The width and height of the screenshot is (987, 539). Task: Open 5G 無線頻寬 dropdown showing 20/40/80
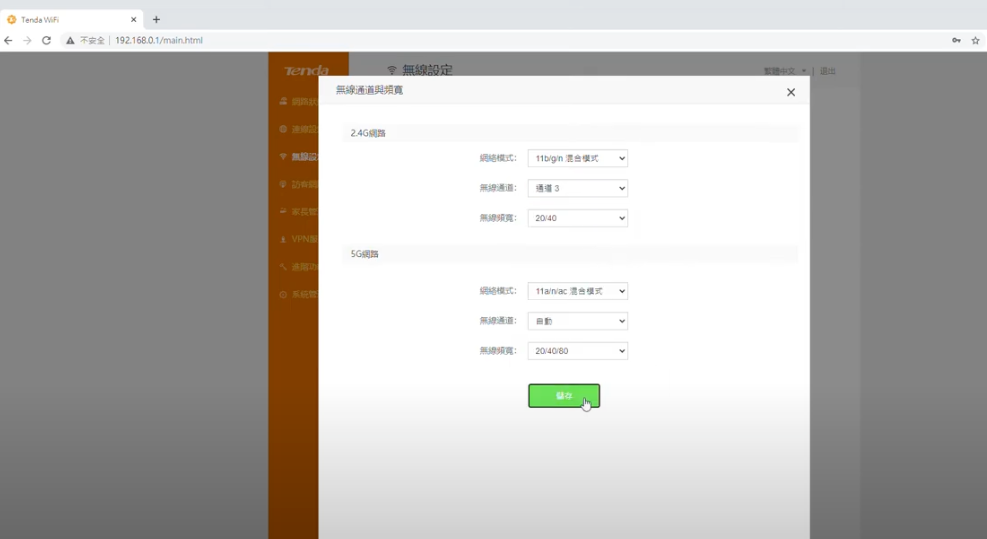point(578,351)
